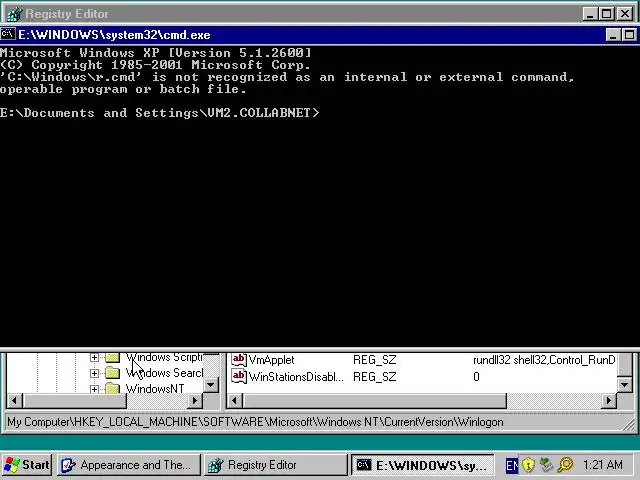Expand the Windows Search registry key
The height and width of the screenshot is (480, 640).
pyautogui.click(x=94, y=373)
